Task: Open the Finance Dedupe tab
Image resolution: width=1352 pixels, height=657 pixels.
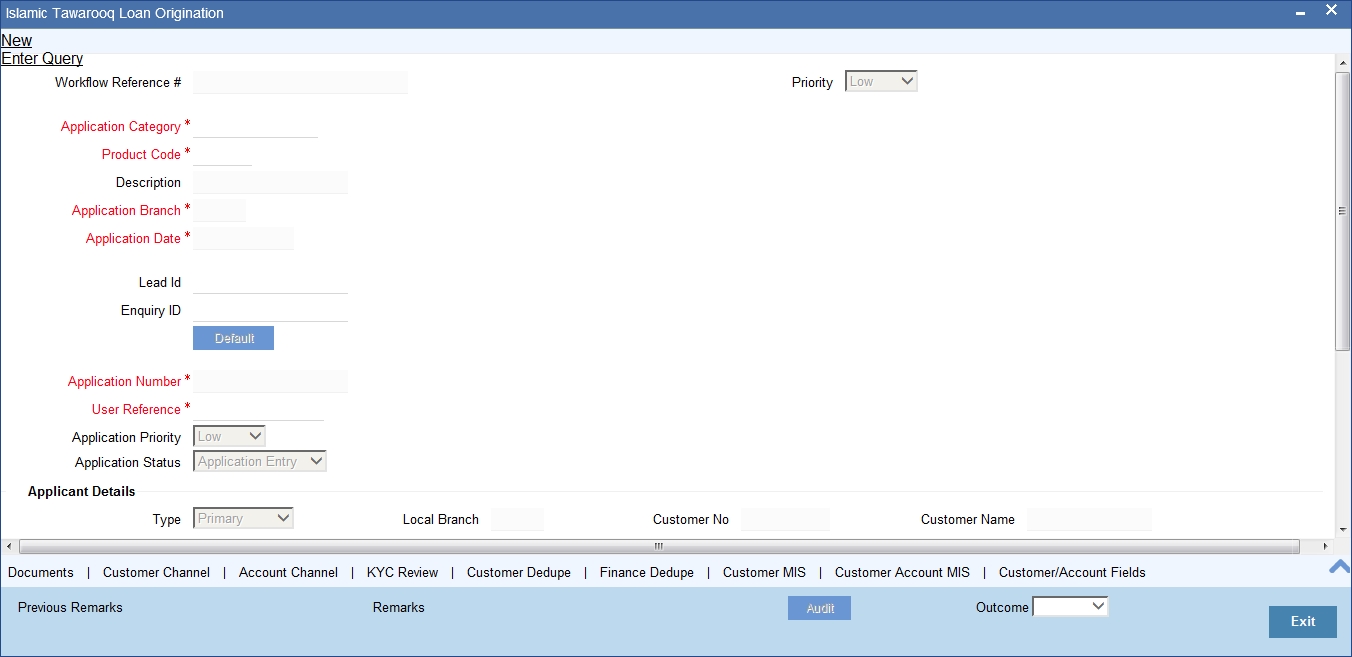Action: 646,573
